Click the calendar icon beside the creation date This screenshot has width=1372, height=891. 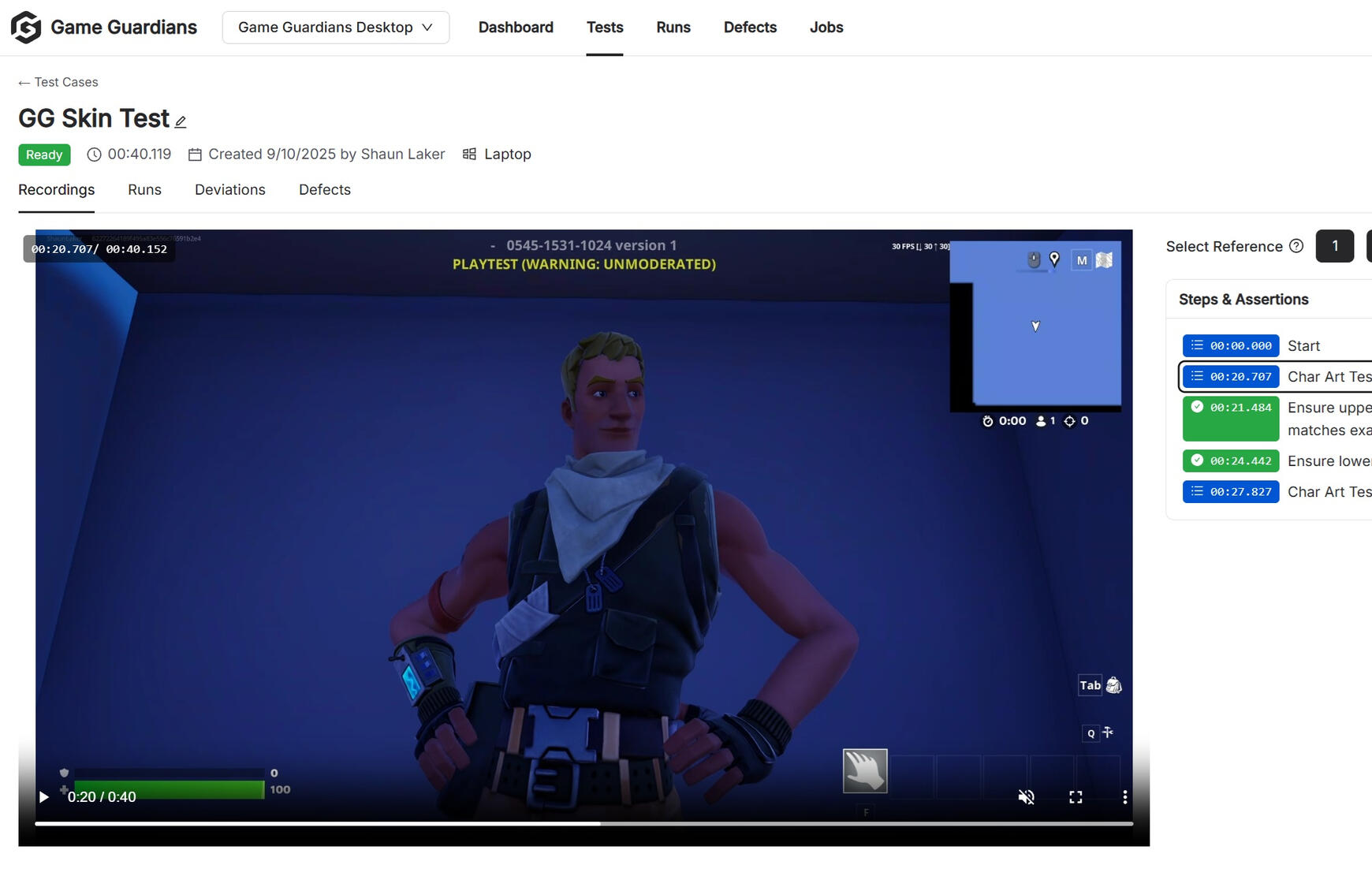pos(195,154)
